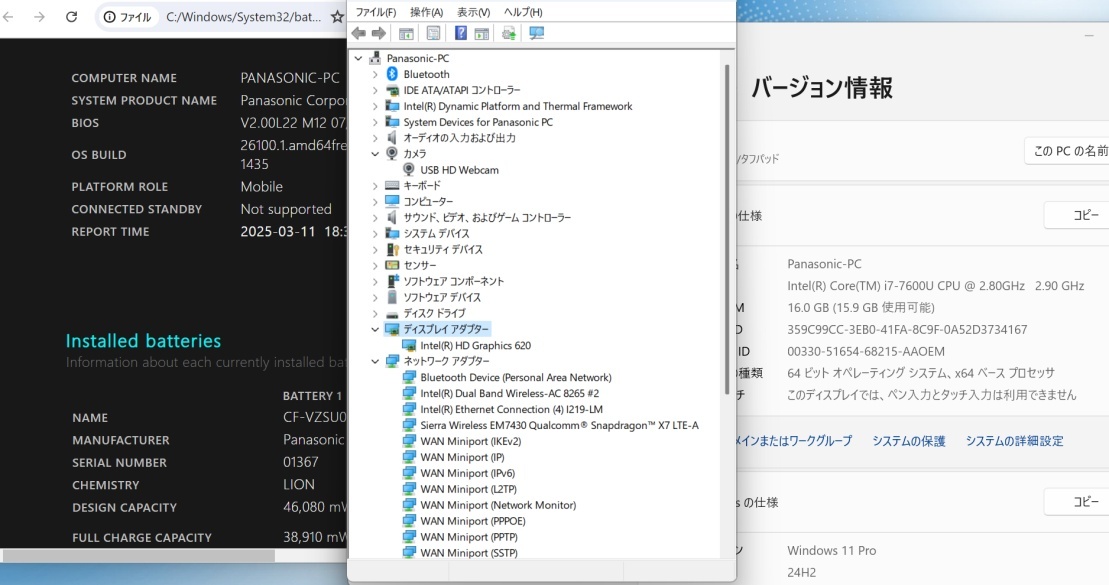This screenshot has height=585, width=1109.
Task: Collapse the ディスプレイ アダプター node
Action: click(x=376, y=329)
